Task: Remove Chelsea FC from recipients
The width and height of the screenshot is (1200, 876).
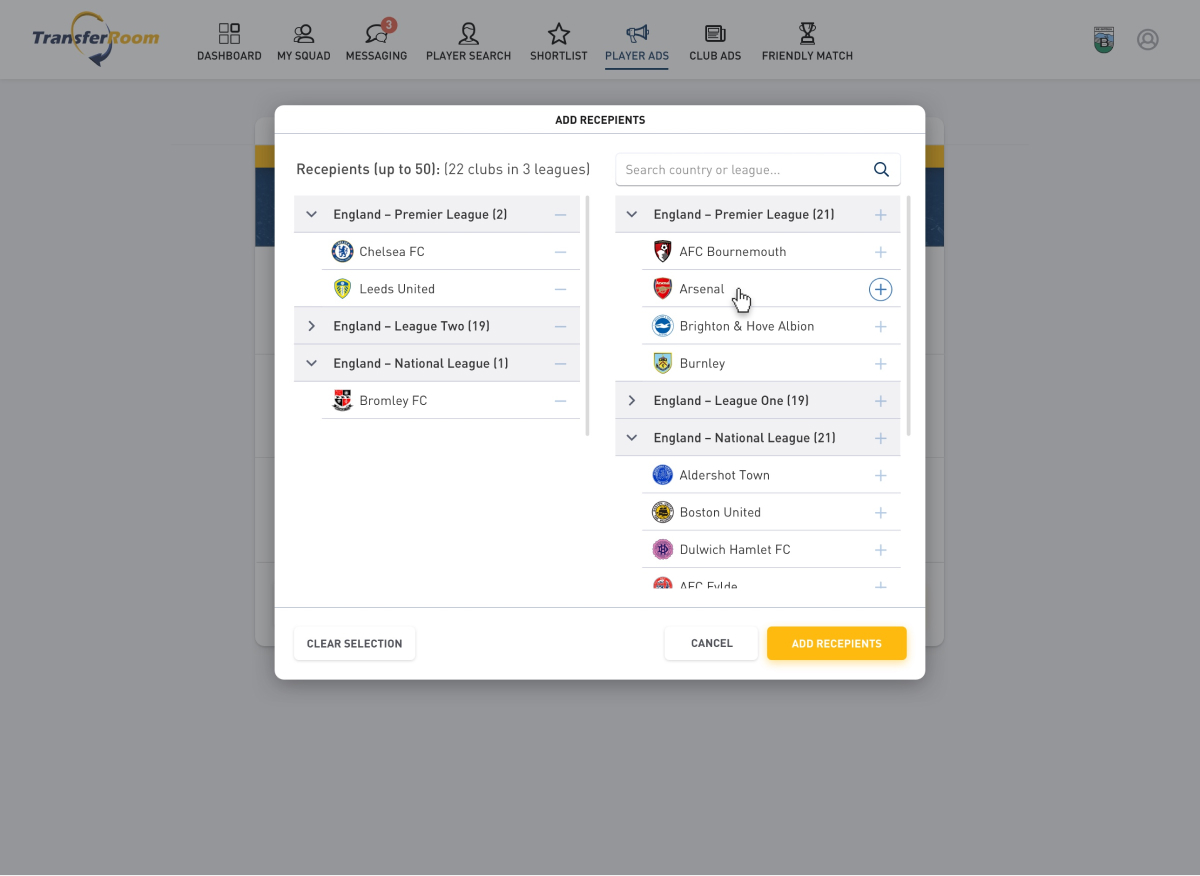Action: (x=560, y=252)
